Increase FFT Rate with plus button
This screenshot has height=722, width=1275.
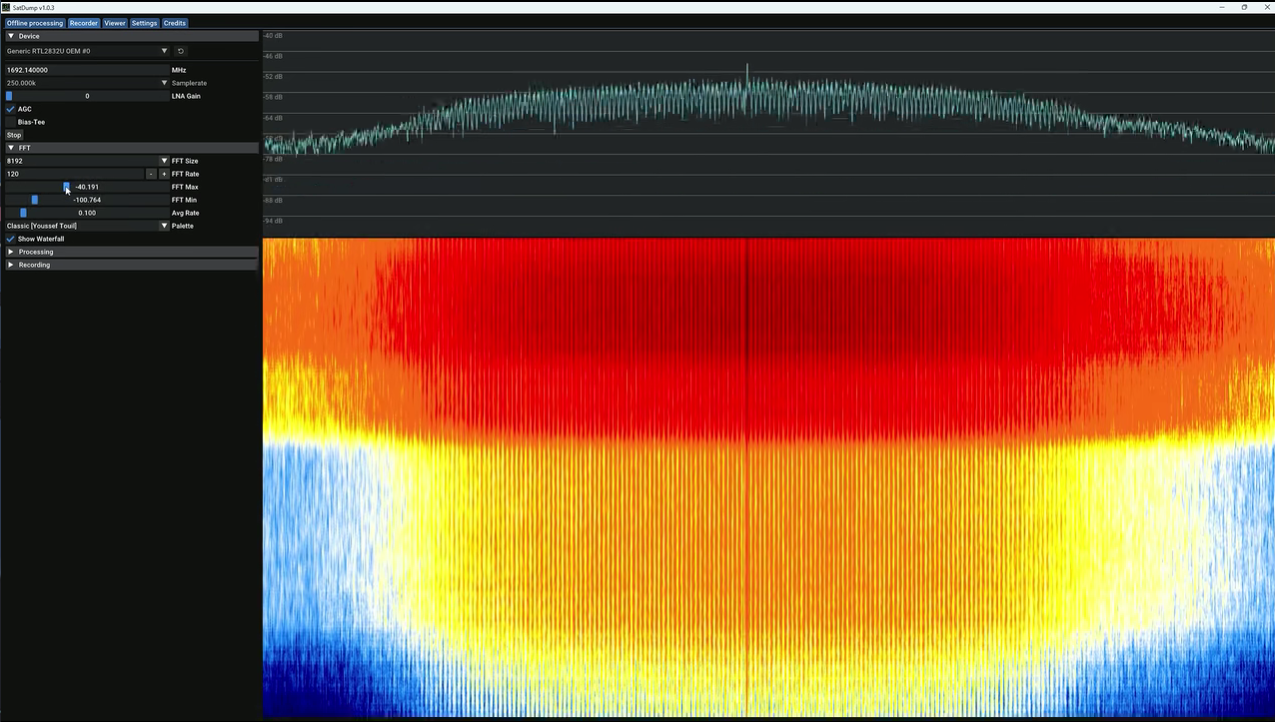click(x=164, y=174)
